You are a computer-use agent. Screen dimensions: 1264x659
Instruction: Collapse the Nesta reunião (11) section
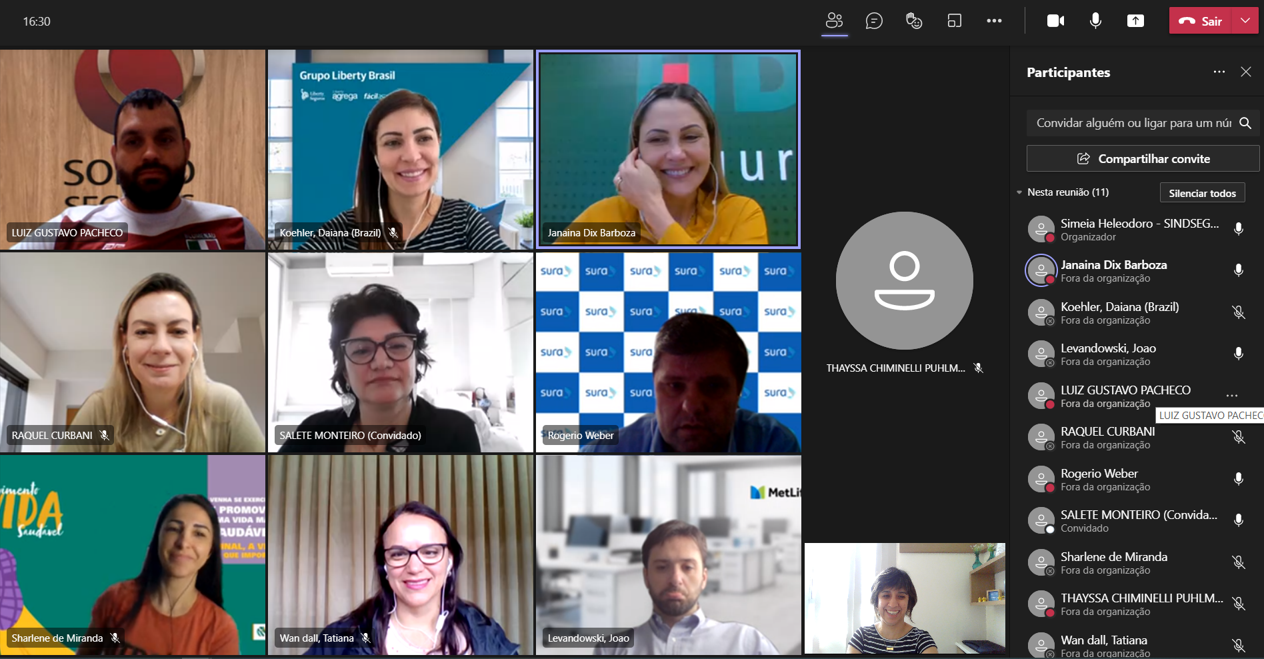click(x=1019, y=192)
